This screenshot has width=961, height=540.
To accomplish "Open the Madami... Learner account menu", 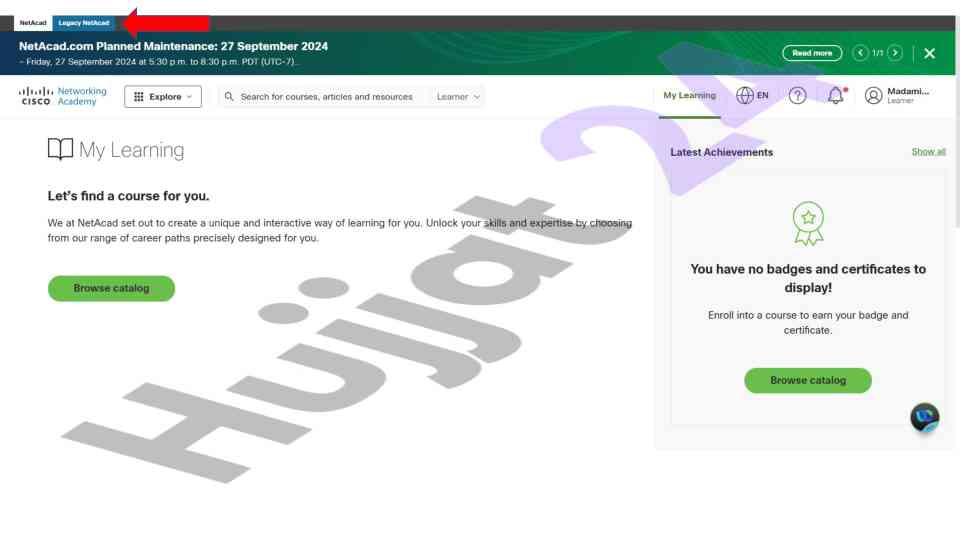I will click(899, 96).
